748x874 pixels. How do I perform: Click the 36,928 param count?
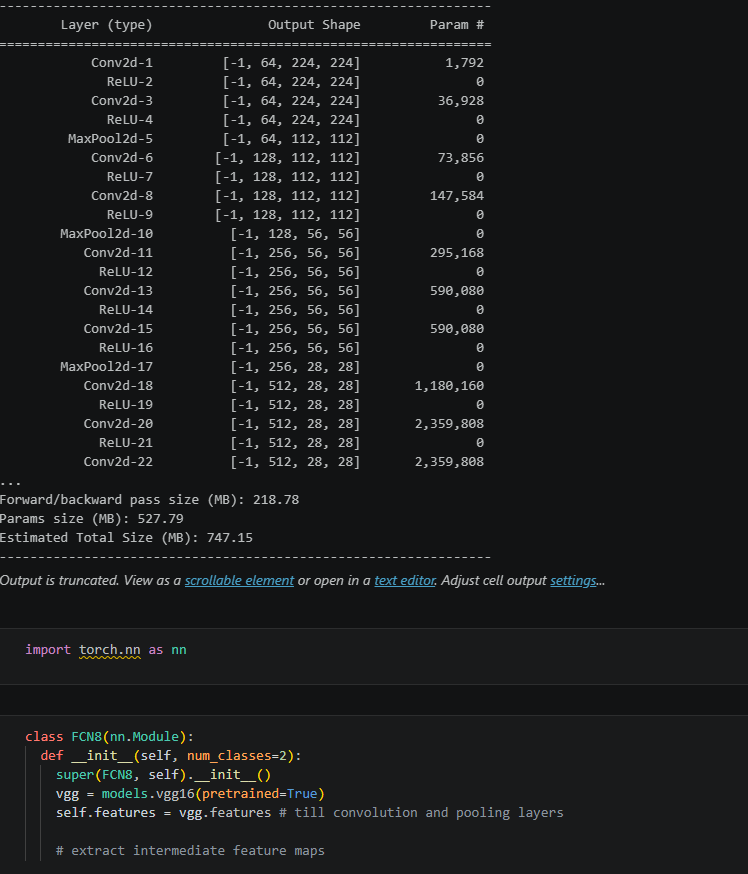(460, 100)
